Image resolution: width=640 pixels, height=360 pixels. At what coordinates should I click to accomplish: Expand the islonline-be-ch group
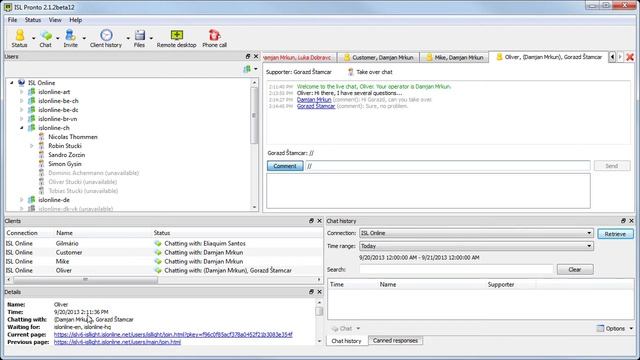22,101
